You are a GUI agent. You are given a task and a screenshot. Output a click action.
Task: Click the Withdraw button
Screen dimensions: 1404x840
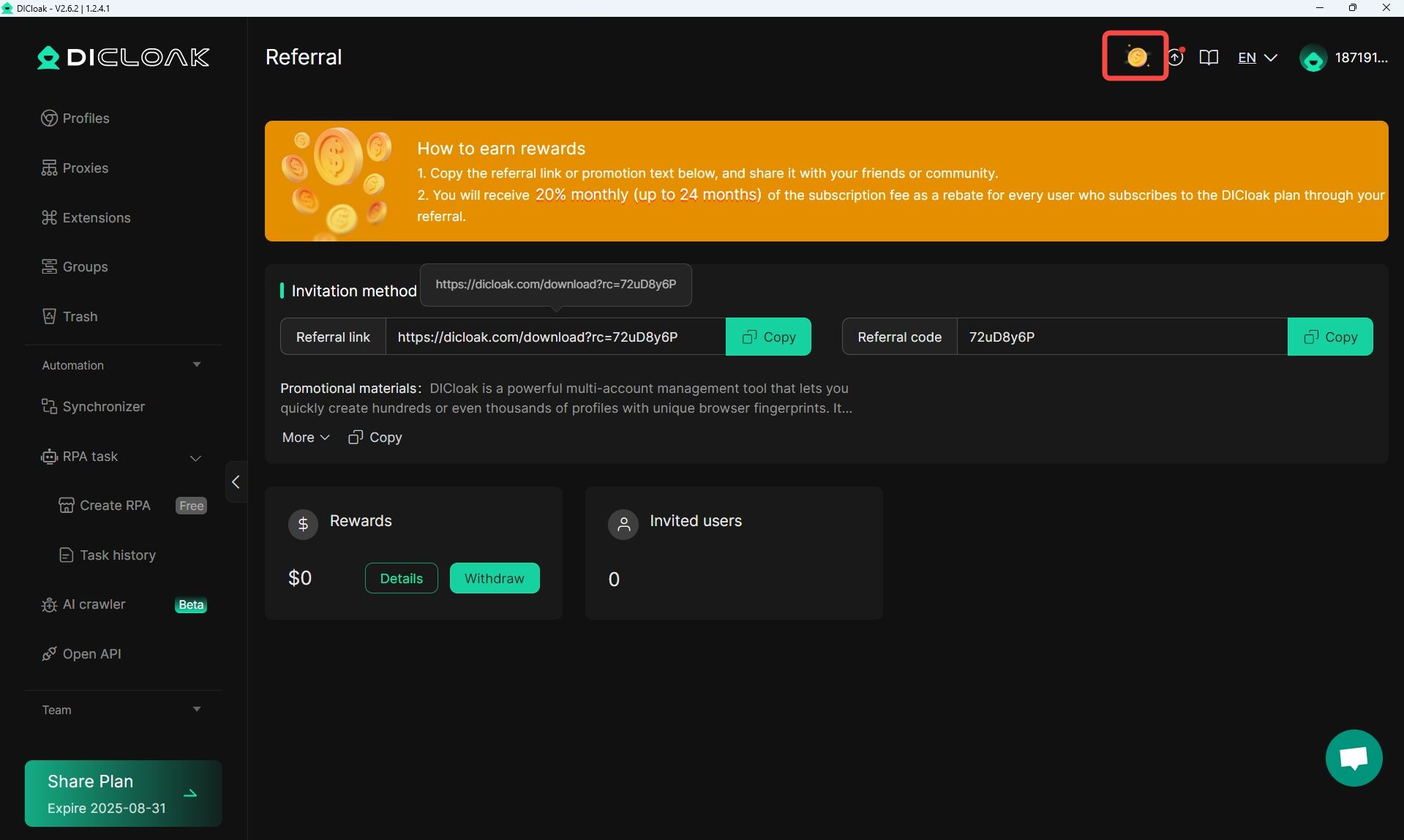tap(495, 578)
